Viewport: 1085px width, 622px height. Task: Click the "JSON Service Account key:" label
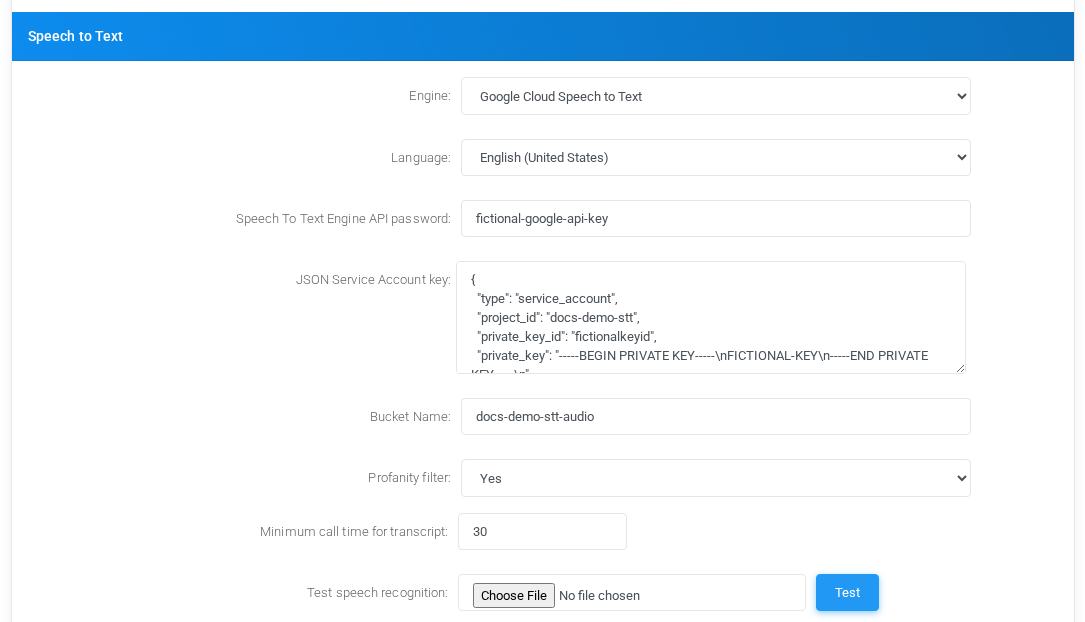[373, 280]
